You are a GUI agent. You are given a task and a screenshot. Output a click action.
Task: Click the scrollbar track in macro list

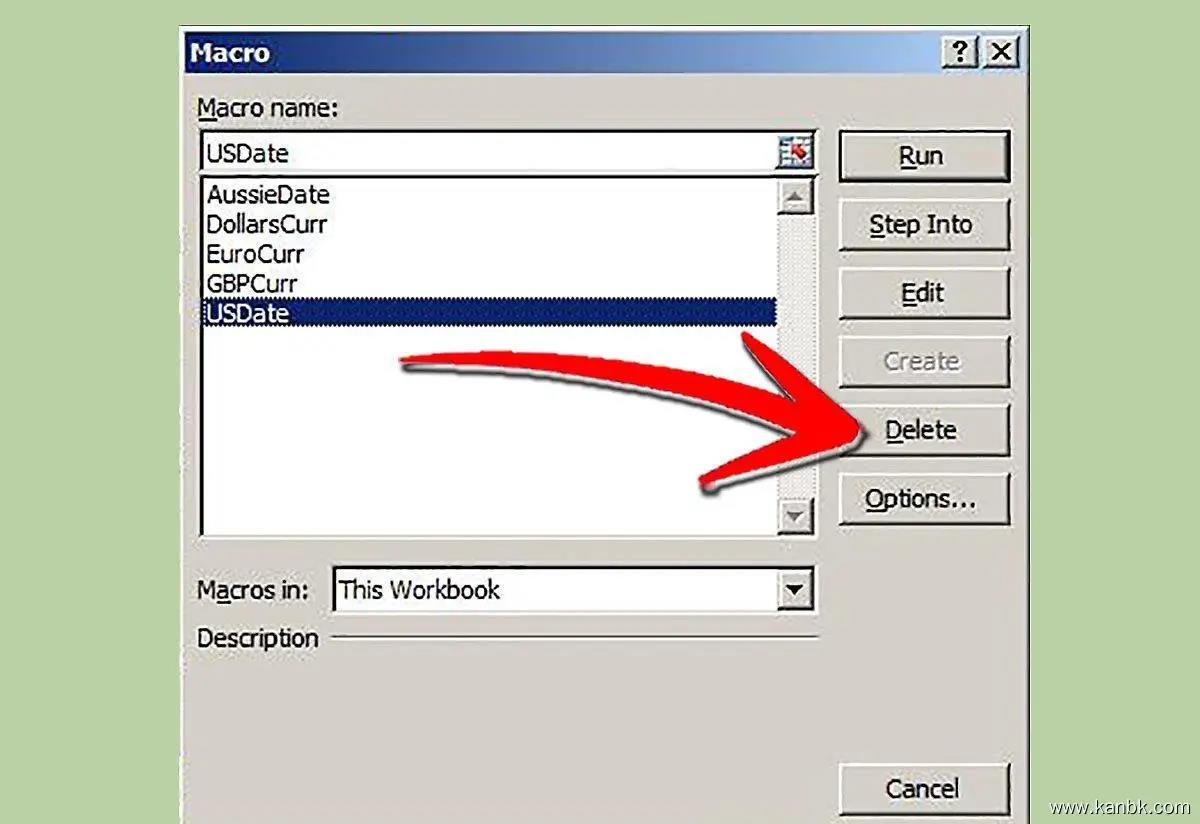pyautogui.click(x=796, y=357)
